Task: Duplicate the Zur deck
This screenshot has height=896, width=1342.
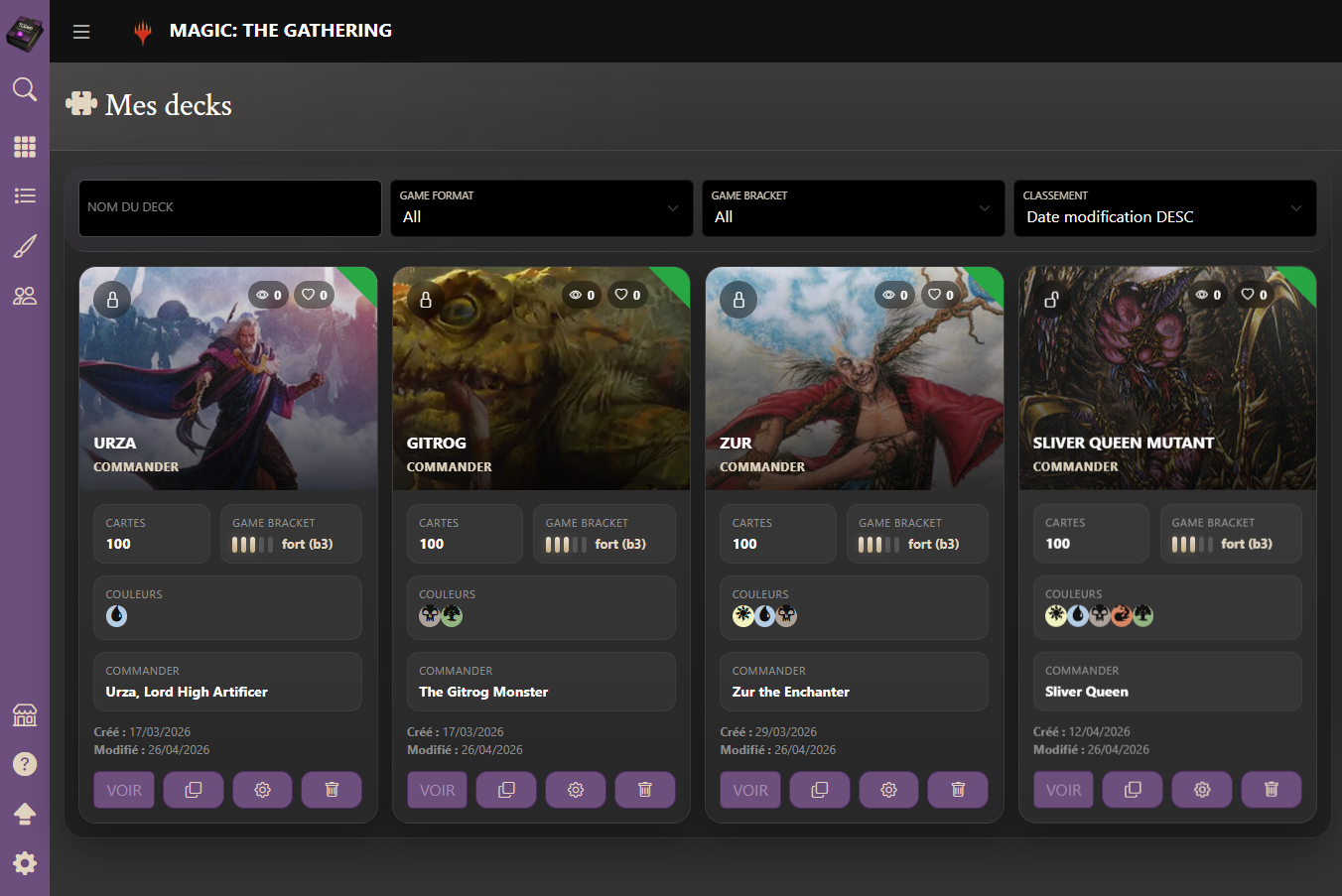Action: point(820,790)
